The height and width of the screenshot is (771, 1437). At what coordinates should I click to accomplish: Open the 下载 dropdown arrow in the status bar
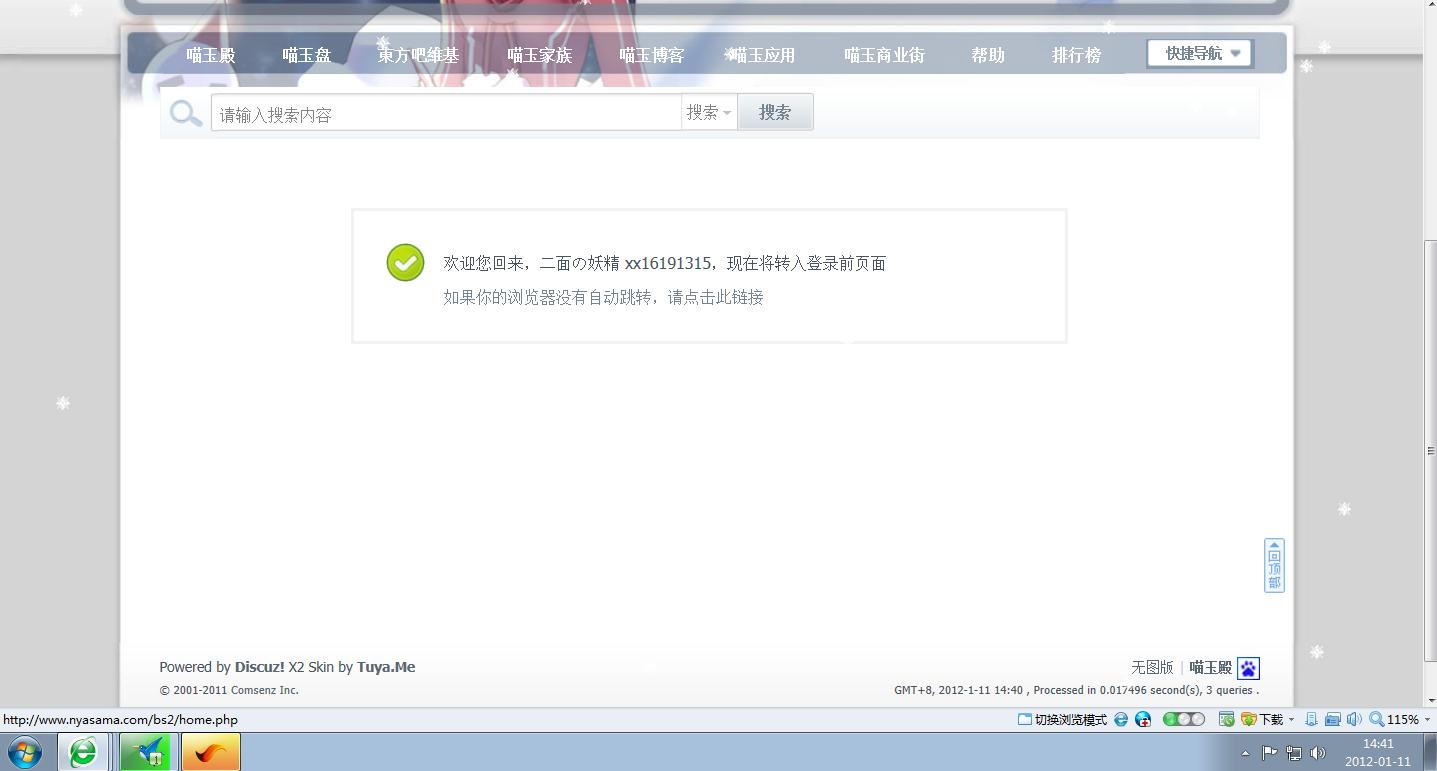click(1290, 719)
